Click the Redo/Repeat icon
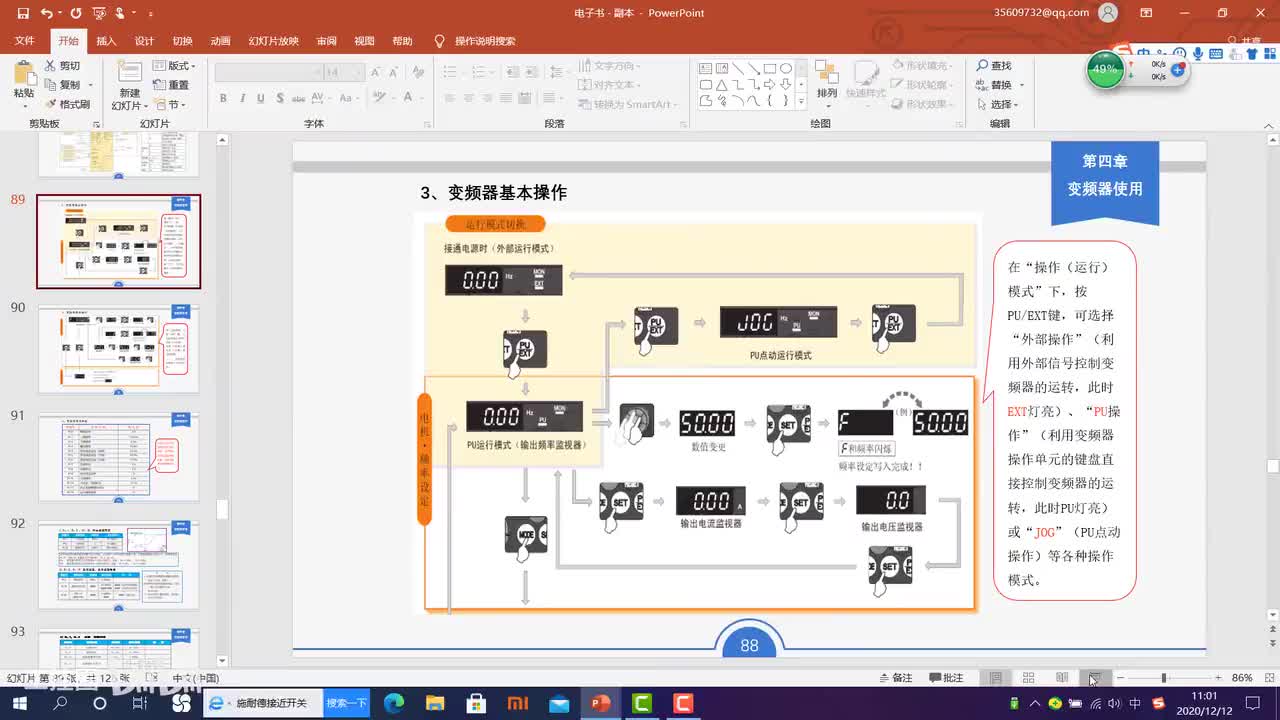 tap(76, 14)
